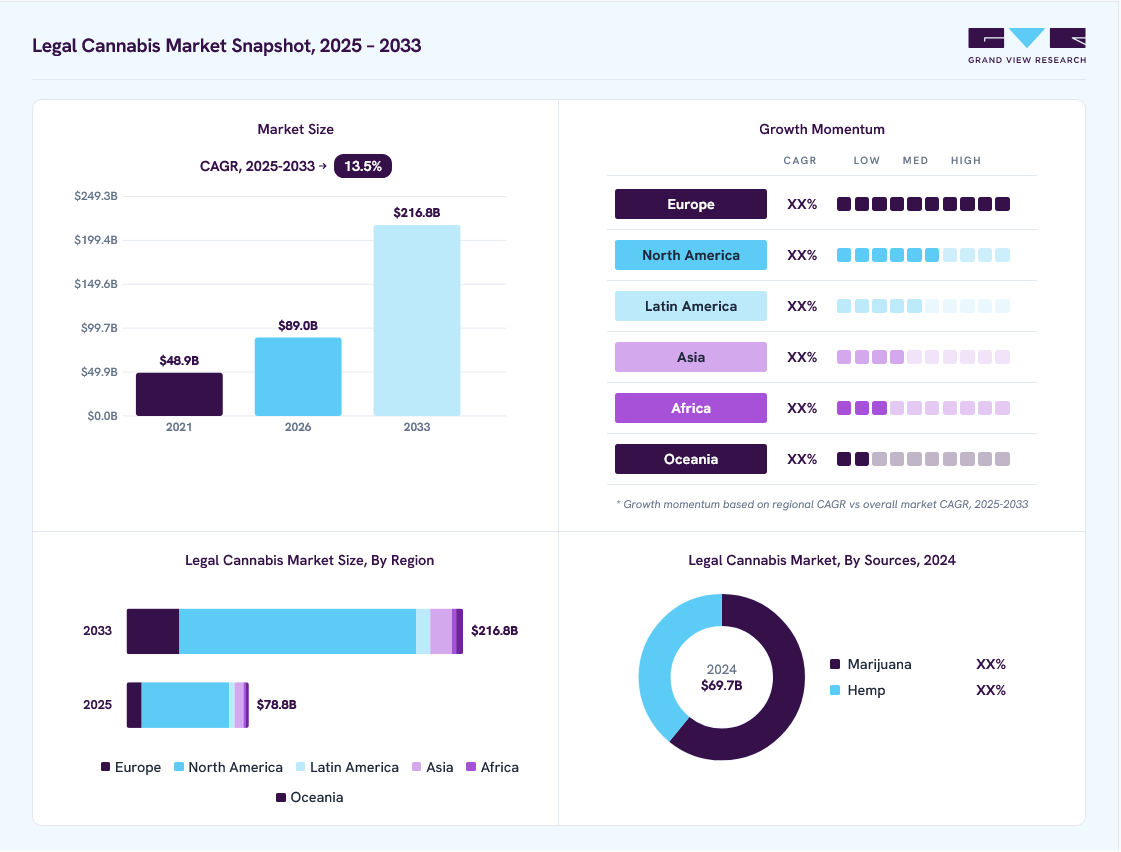This screenshot has width=1121, height=852.
Task: Click the $78.8B total beside 2025 bar
Action: coord(276,704)
